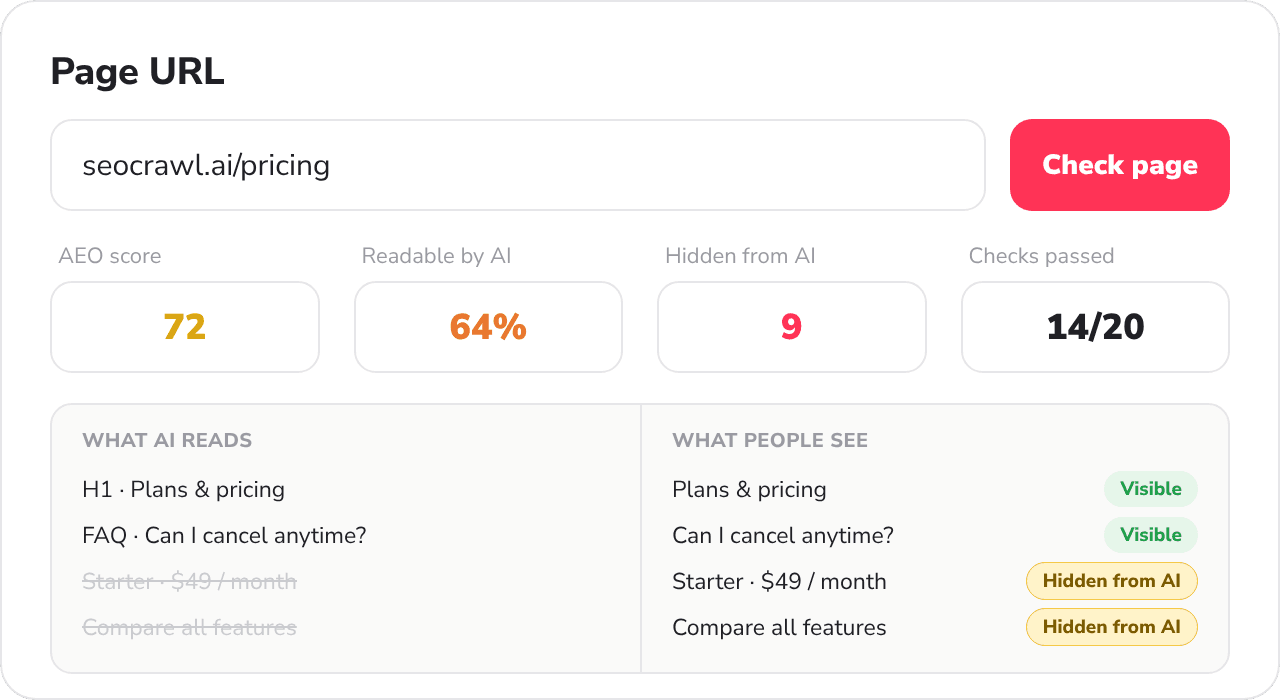
Task: Click the struck-through Compare all features line
Action: 189,628
